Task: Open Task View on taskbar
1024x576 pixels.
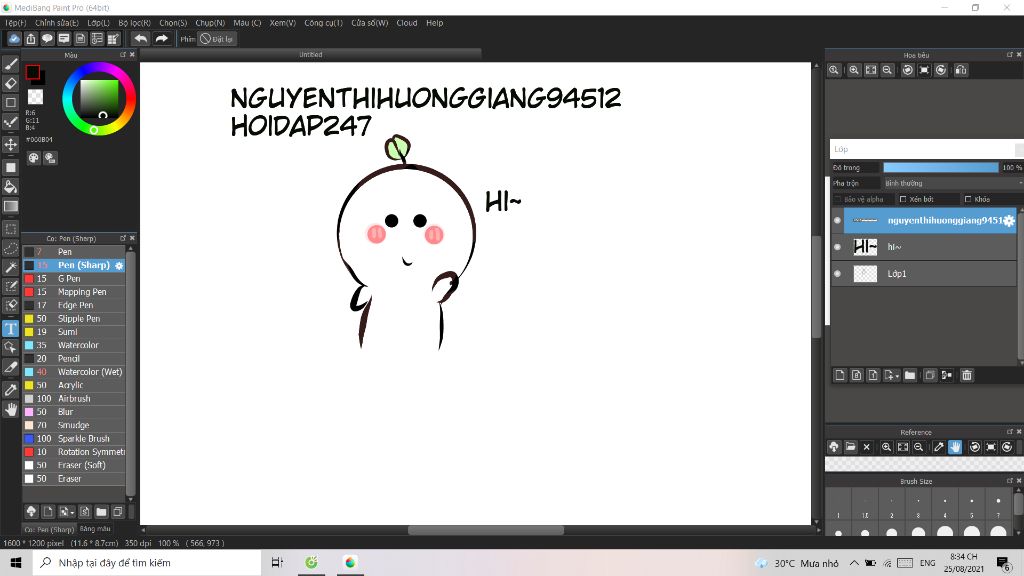Action: click(x=277, y=562)
